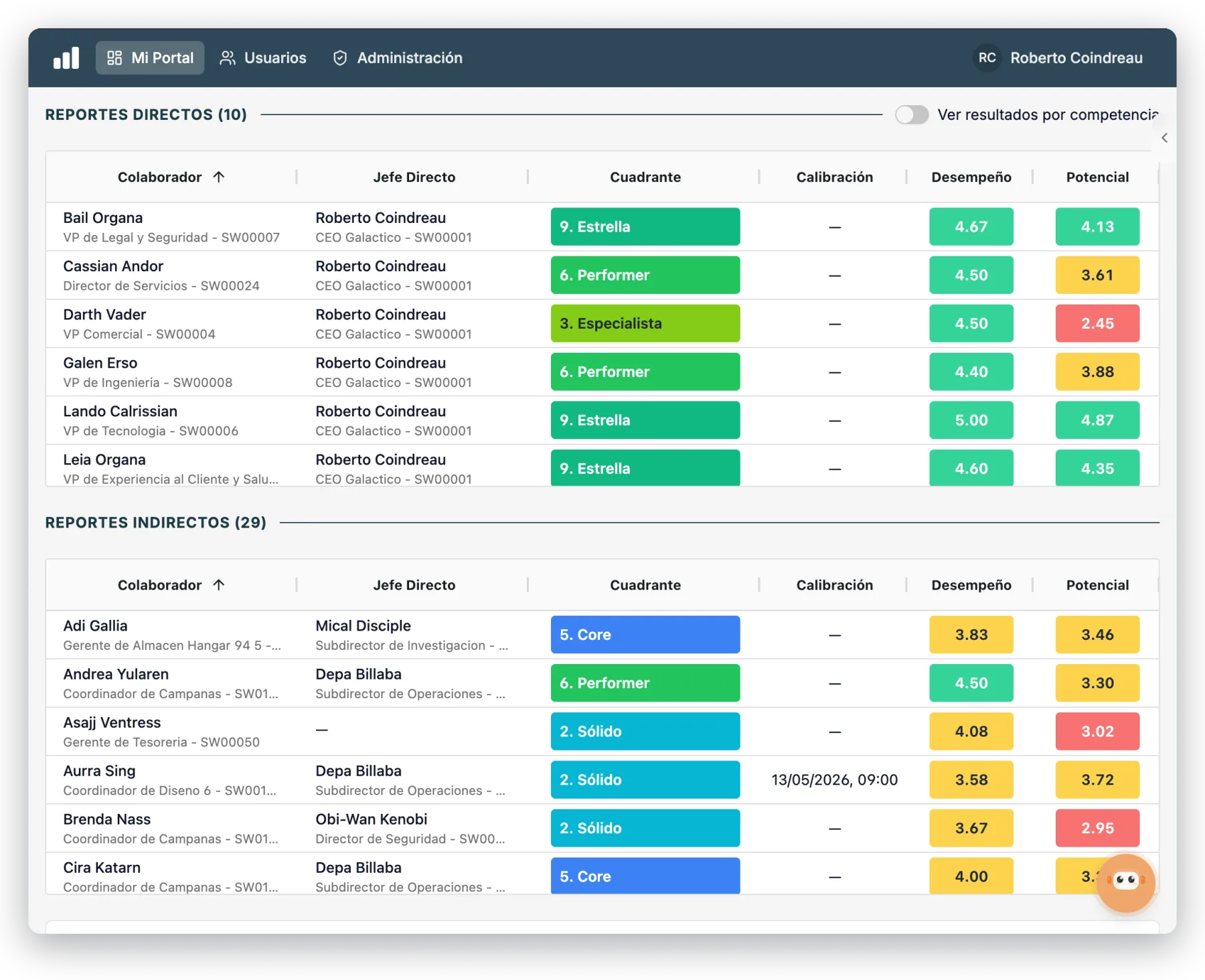
Task: Click the bar chart app logo
Action: pyautogui.click(x=66, y=58)
